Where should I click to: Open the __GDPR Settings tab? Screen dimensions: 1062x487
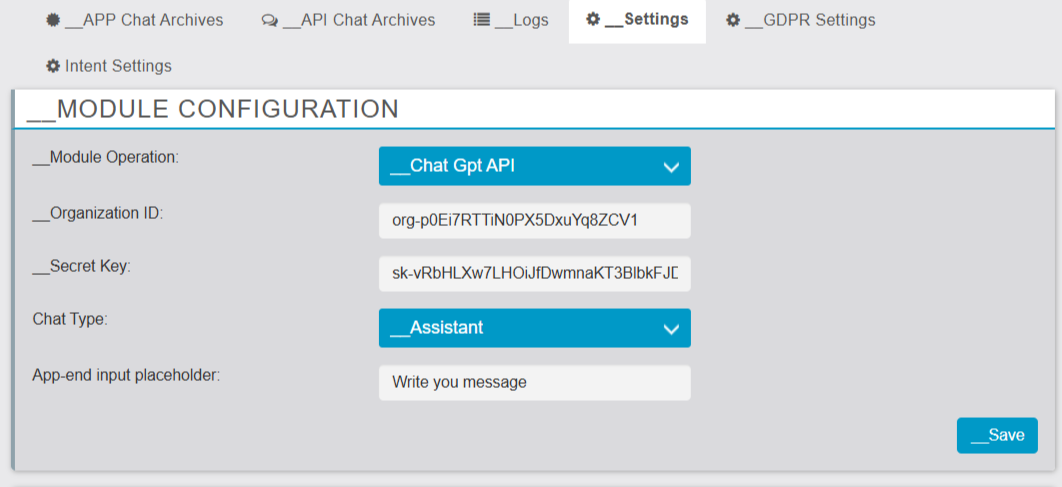810,20
